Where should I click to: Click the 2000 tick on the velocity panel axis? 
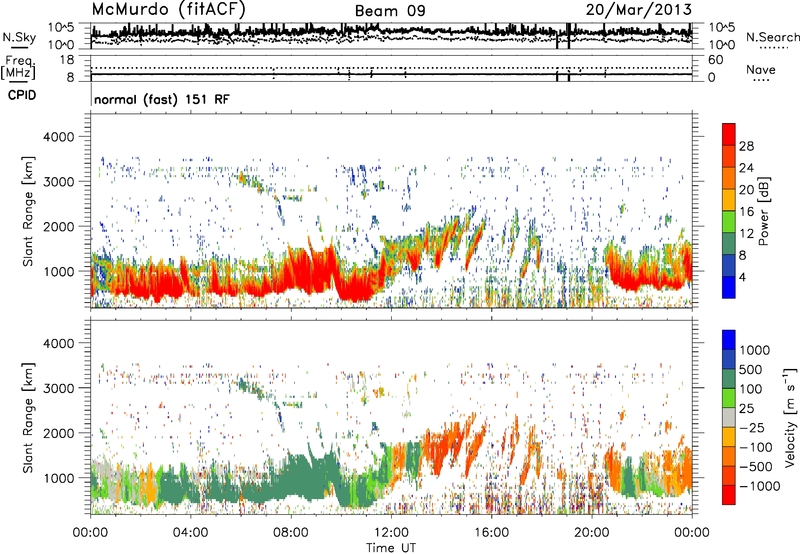[58, 433]
